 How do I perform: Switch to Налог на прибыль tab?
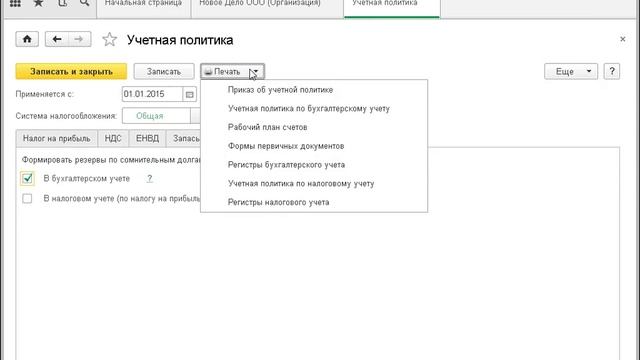(57, 139)
